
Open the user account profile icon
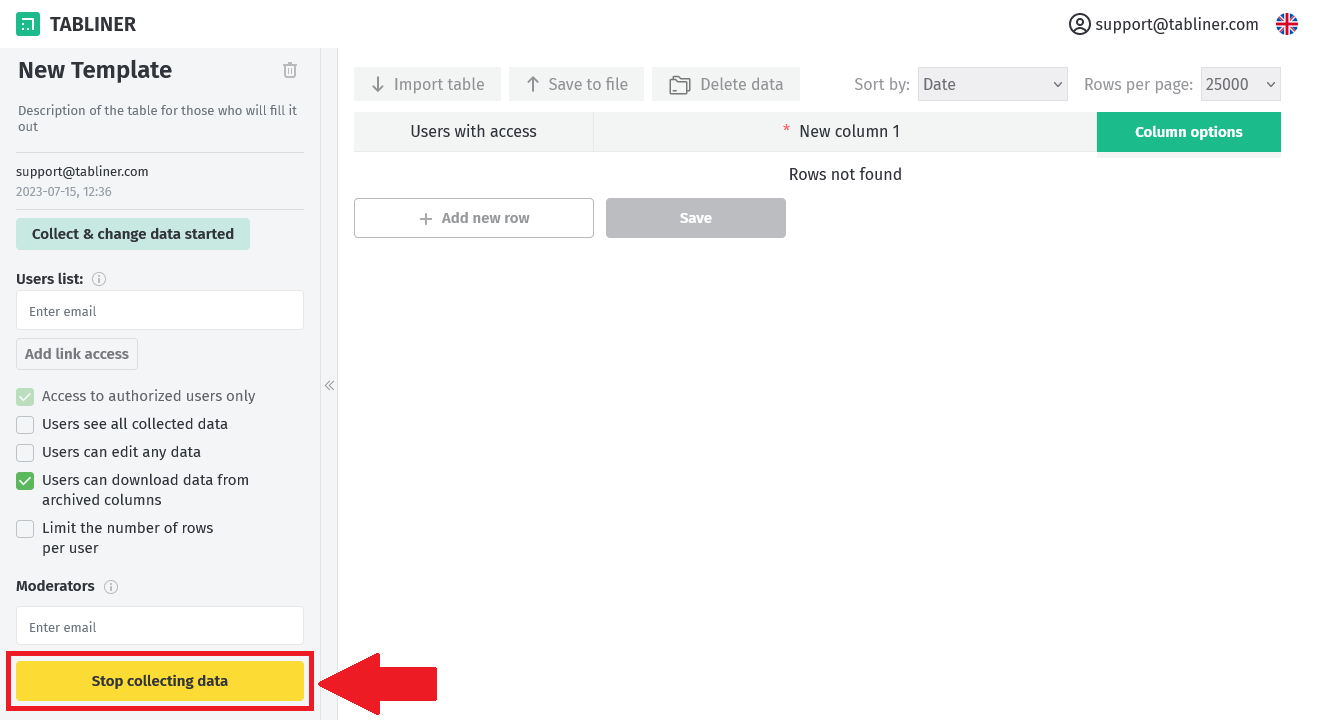pyautogui.click(x=1079, y=24)
